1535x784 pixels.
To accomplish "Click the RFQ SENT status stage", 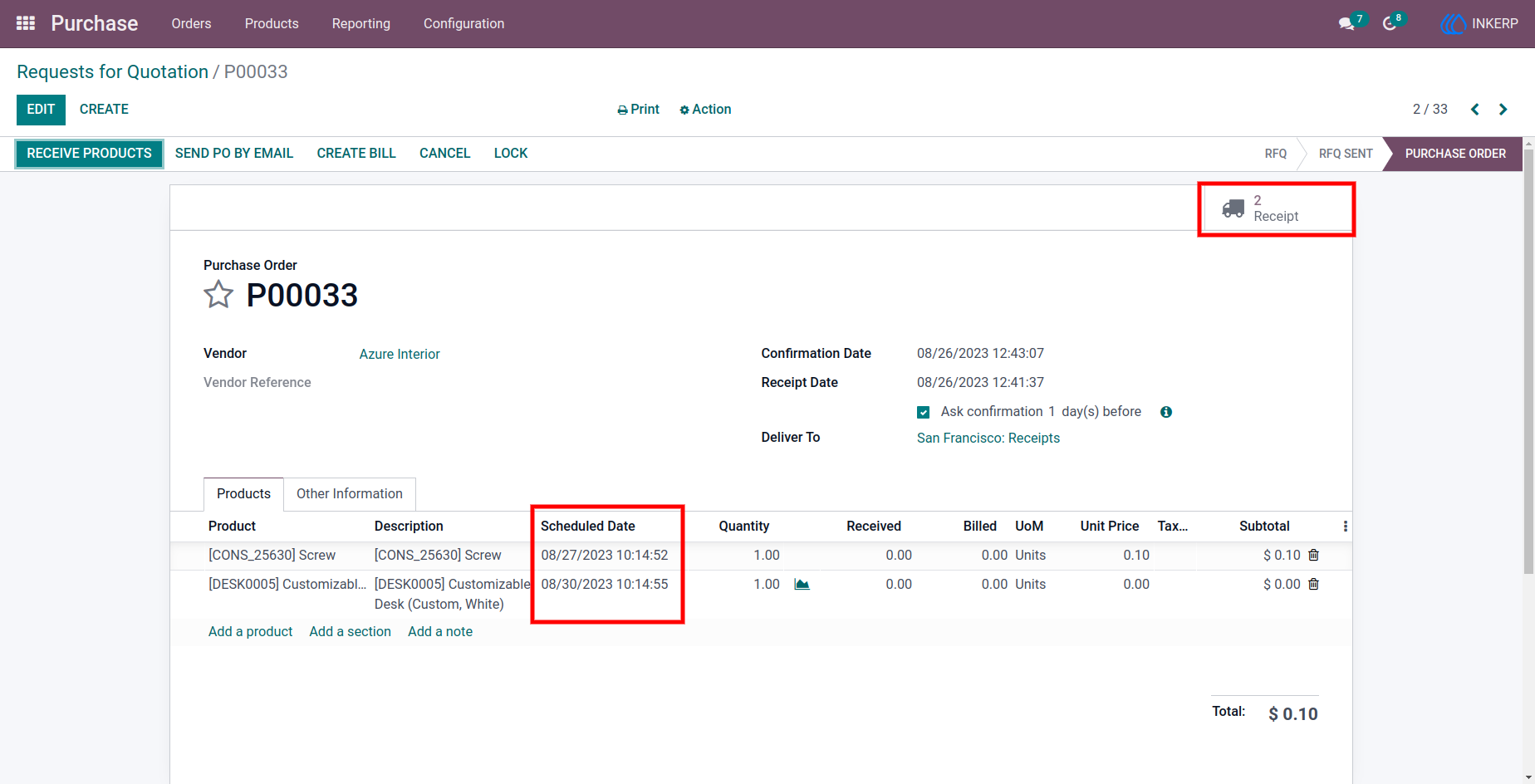I will (1346, 154).
